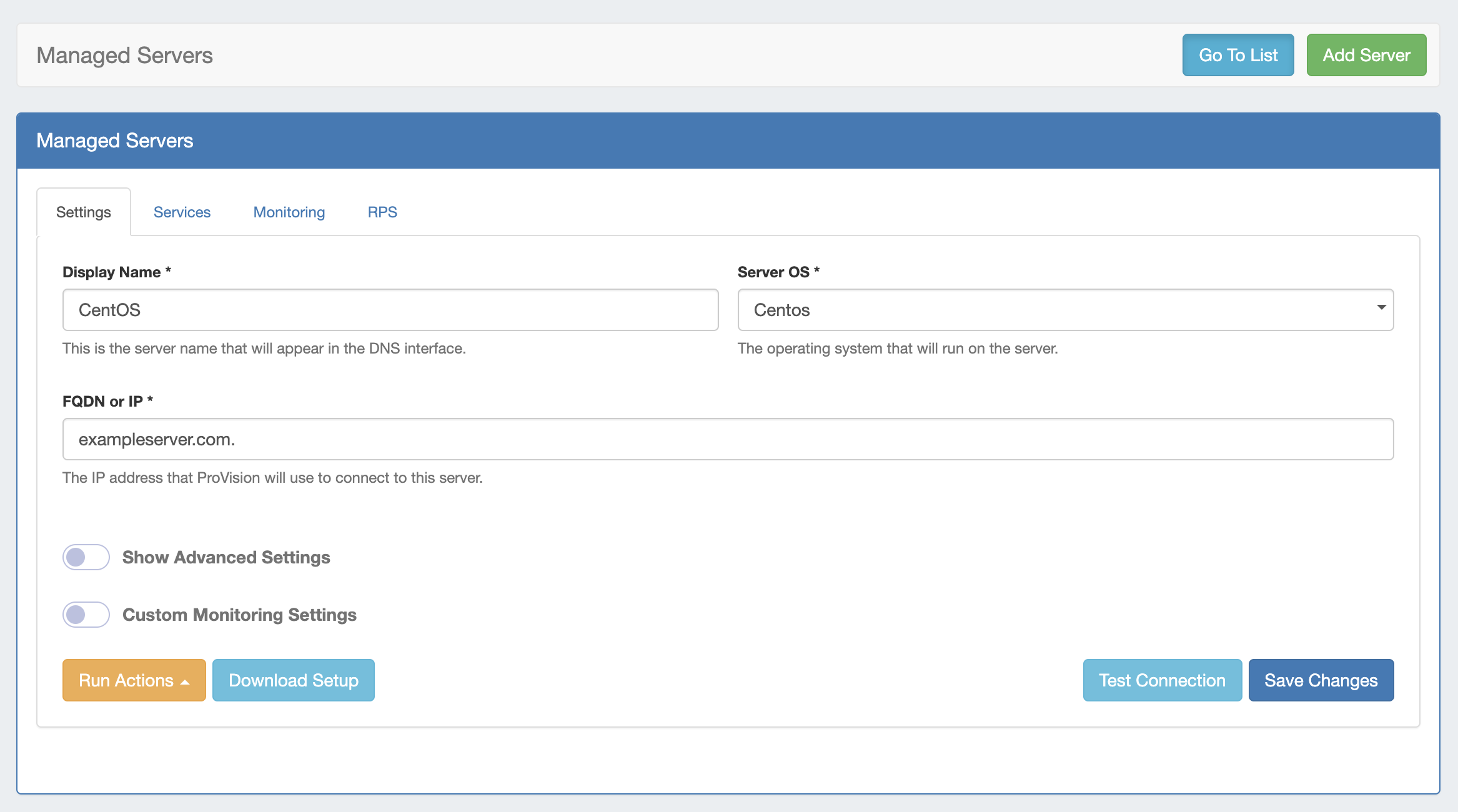This screenshot has height=812, width=1458.
Task: Click the Display Name field label
Action: coord(112,272)
